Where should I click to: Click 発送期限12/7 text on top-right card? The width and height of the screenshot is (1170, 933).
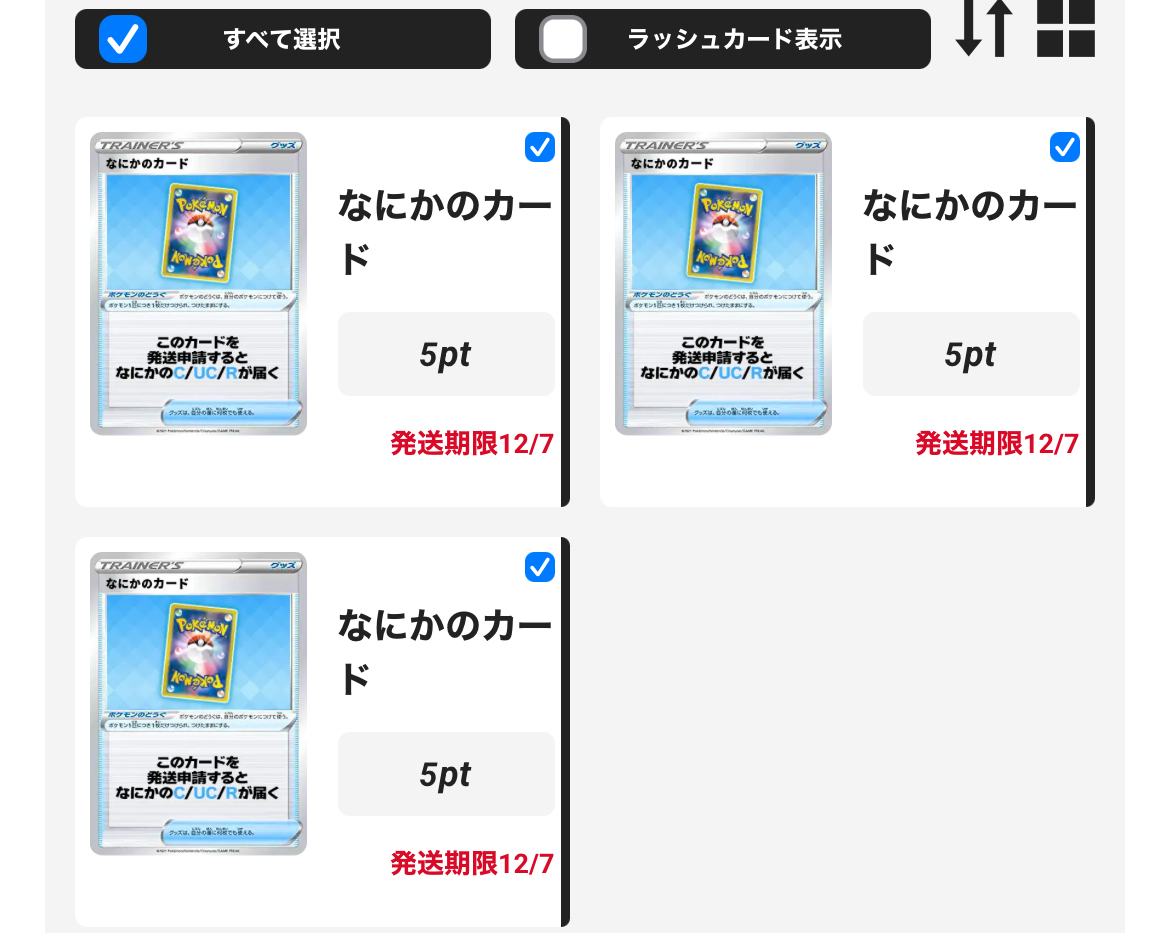pos(997,443)
